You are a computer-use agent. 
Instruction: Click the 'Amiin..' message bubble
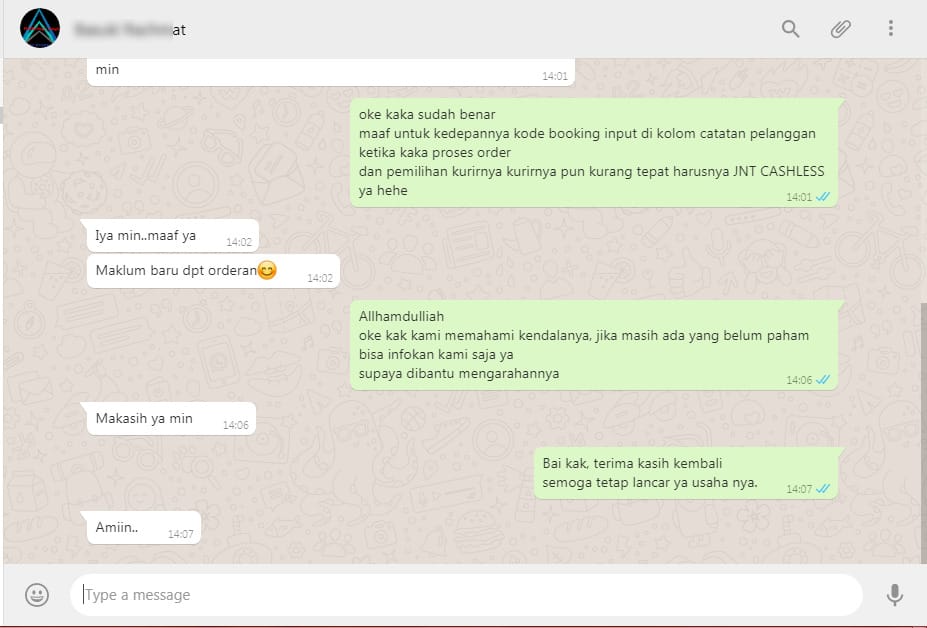[144, 527]
